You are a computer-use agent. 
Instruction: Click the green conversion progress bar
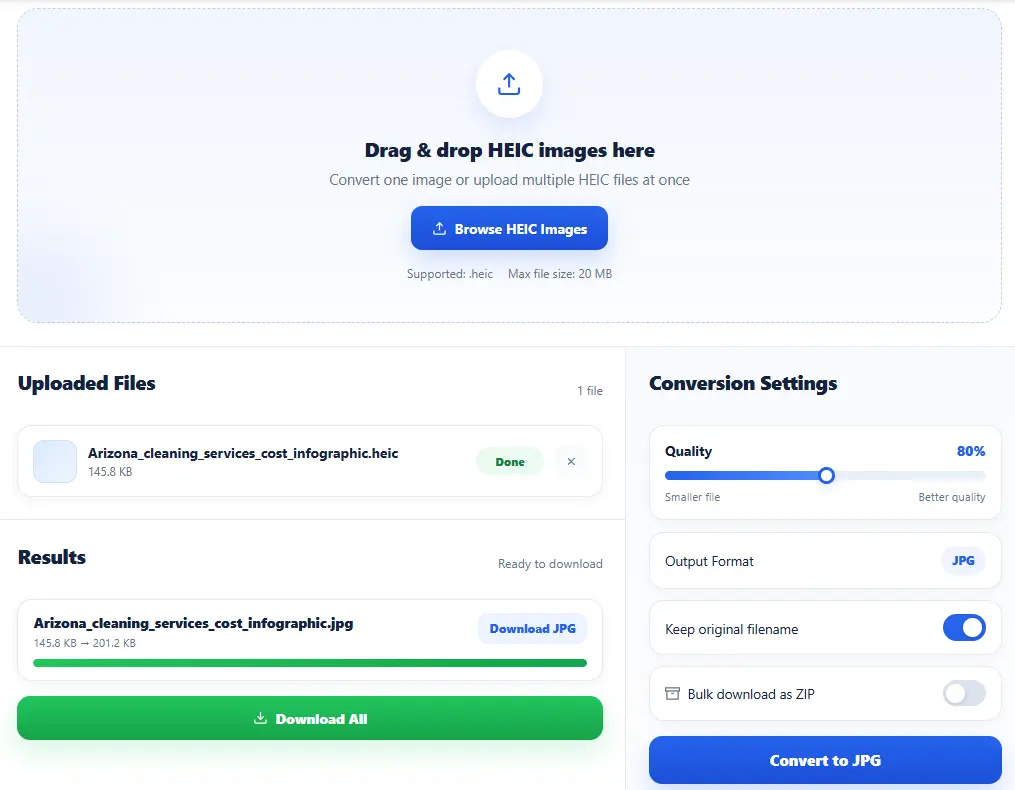tap(310, 662)
